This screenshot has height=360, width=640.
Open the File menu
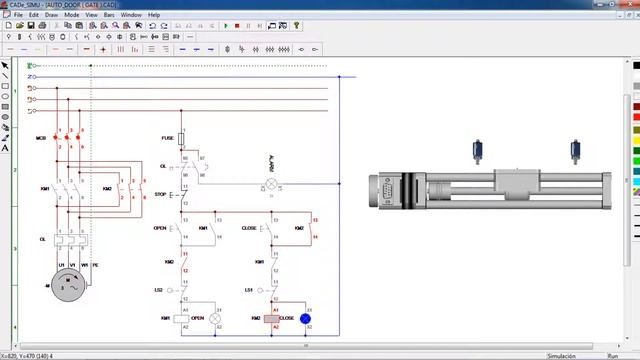(x=18, y=15)
